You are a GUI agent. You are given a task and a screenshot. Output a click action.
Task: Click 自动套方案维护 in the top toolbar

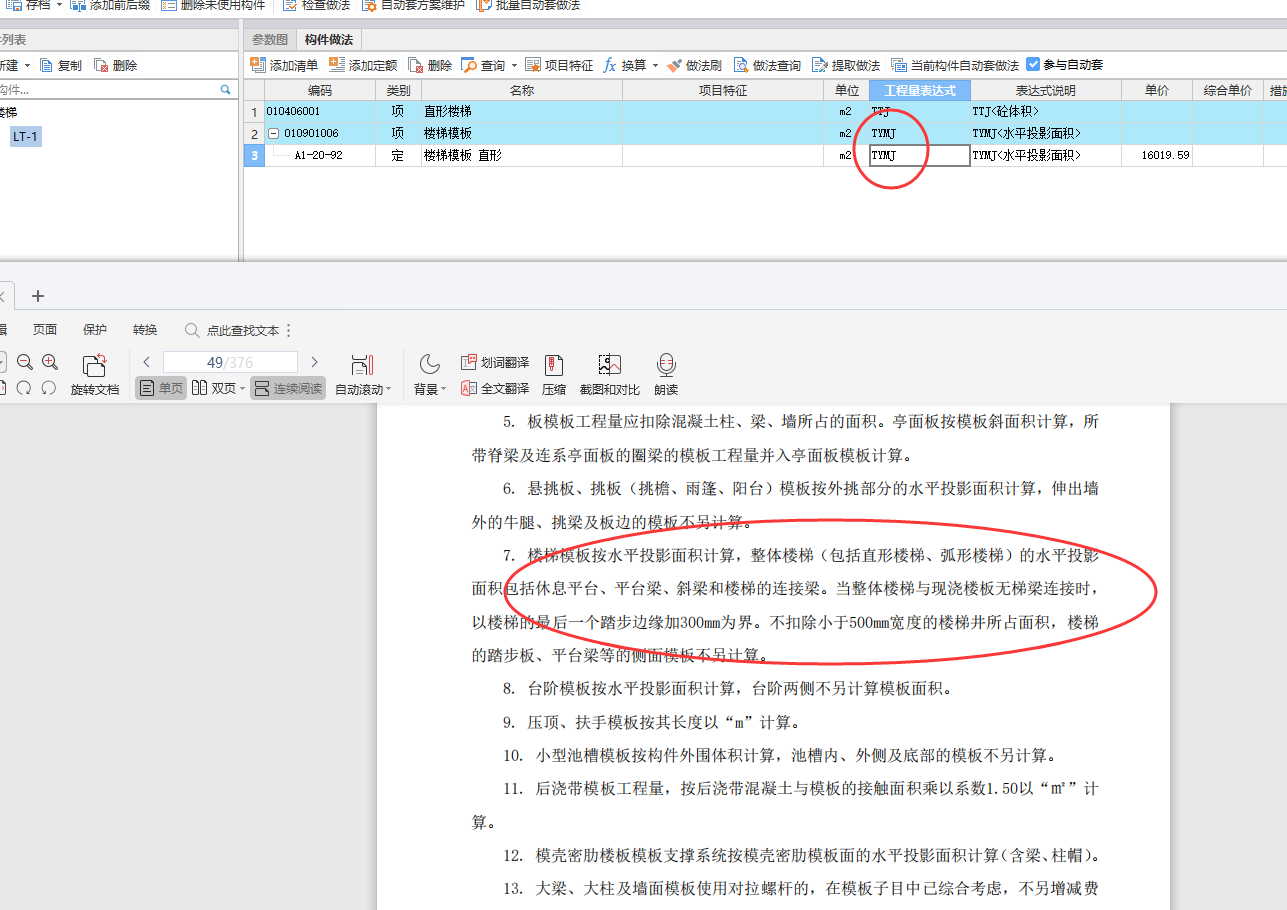coord(412,6)
